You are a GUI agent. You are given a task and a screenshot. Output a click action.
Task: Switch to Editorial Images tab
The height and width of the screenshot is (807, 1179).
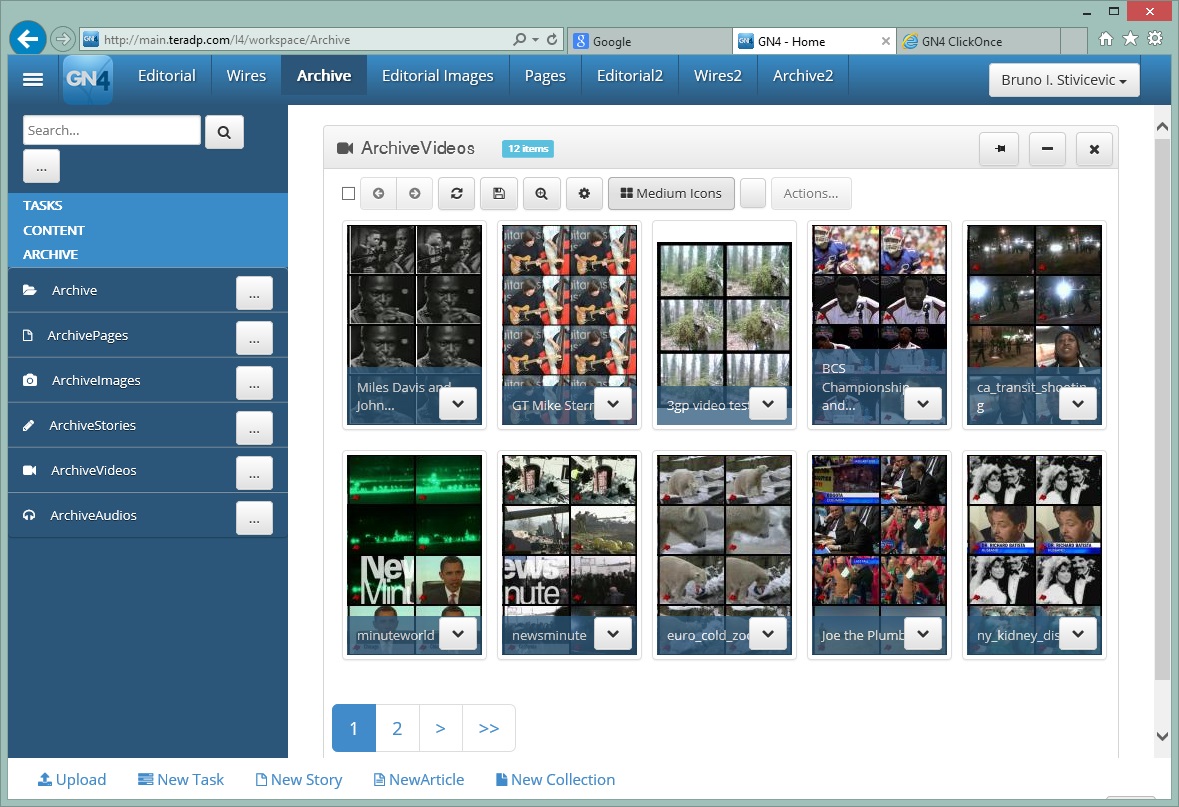click(438, 76)
